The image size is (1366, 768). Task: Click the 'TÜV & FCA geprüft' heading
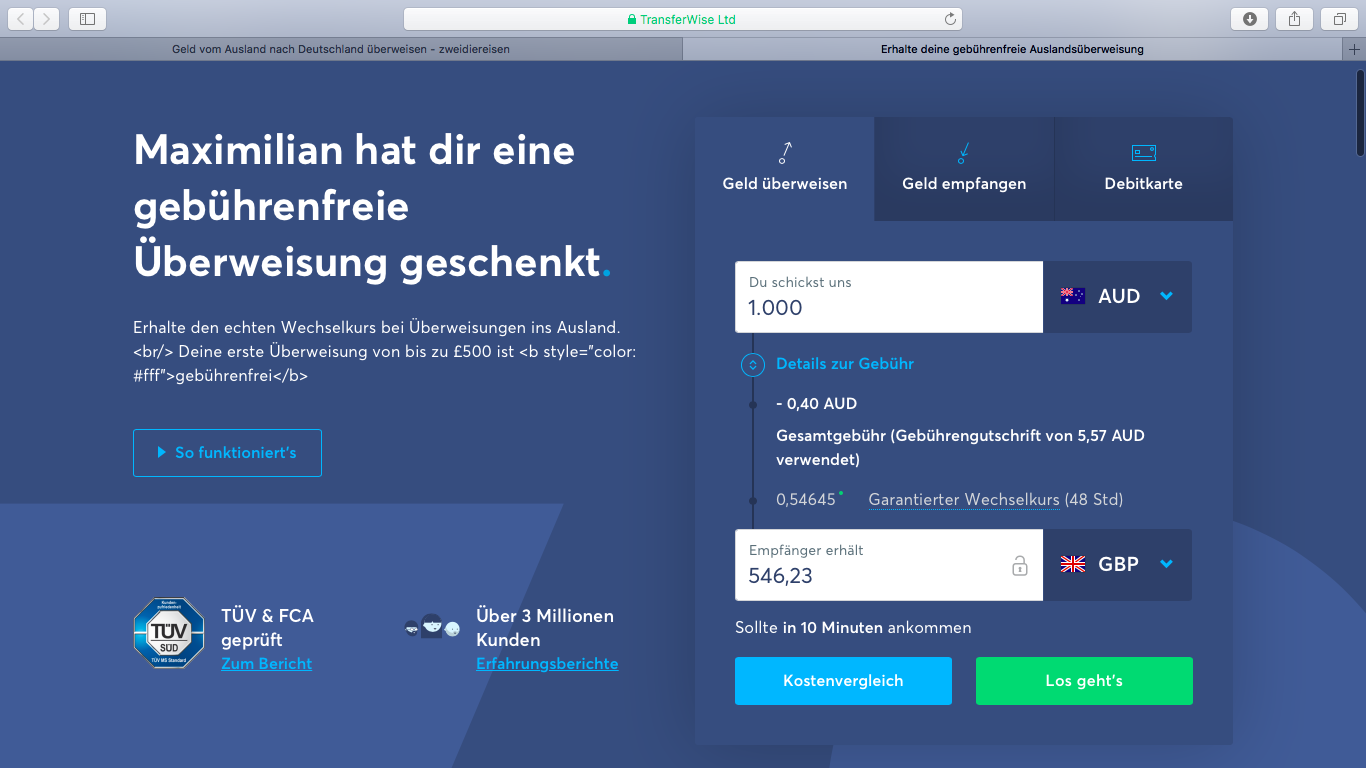coord(267,628)
